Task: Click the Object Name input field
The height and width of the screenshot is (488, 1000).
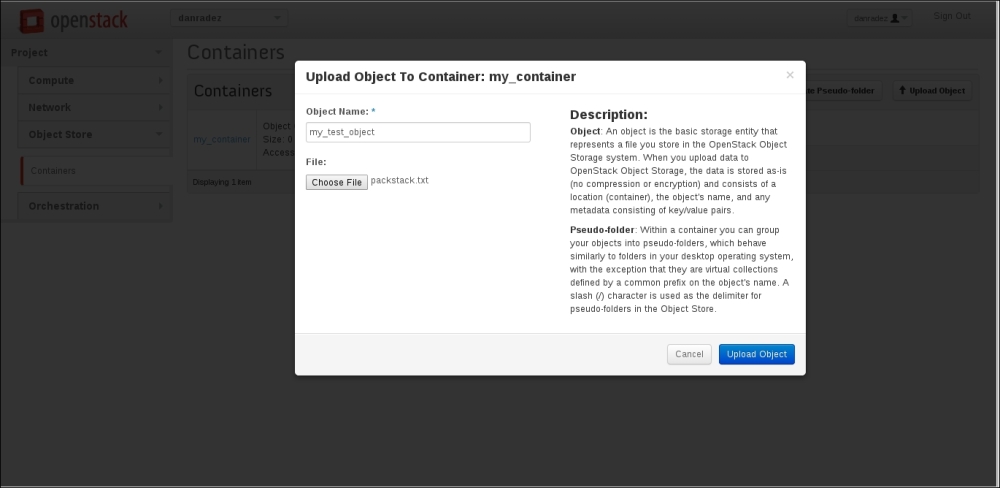Action: [x=418, y=132]
